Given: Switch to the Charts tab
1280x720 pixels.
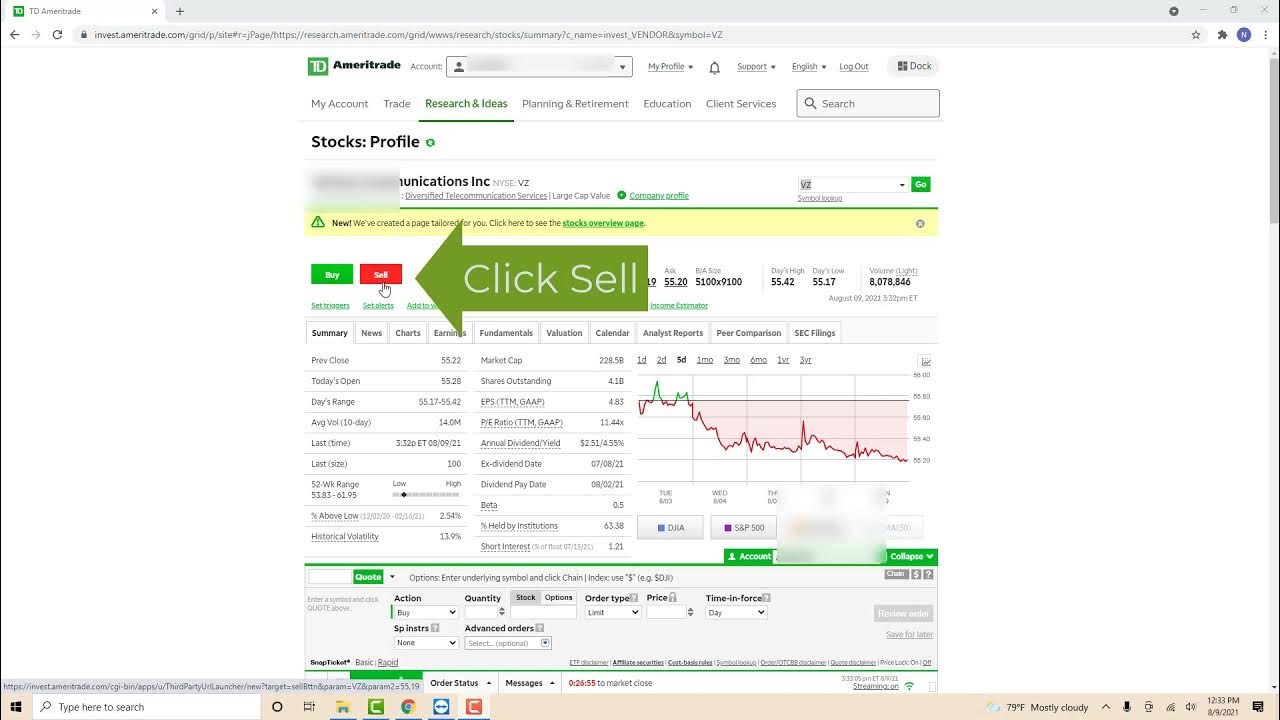Looking at the screenshot, I should tap(408, 333).
